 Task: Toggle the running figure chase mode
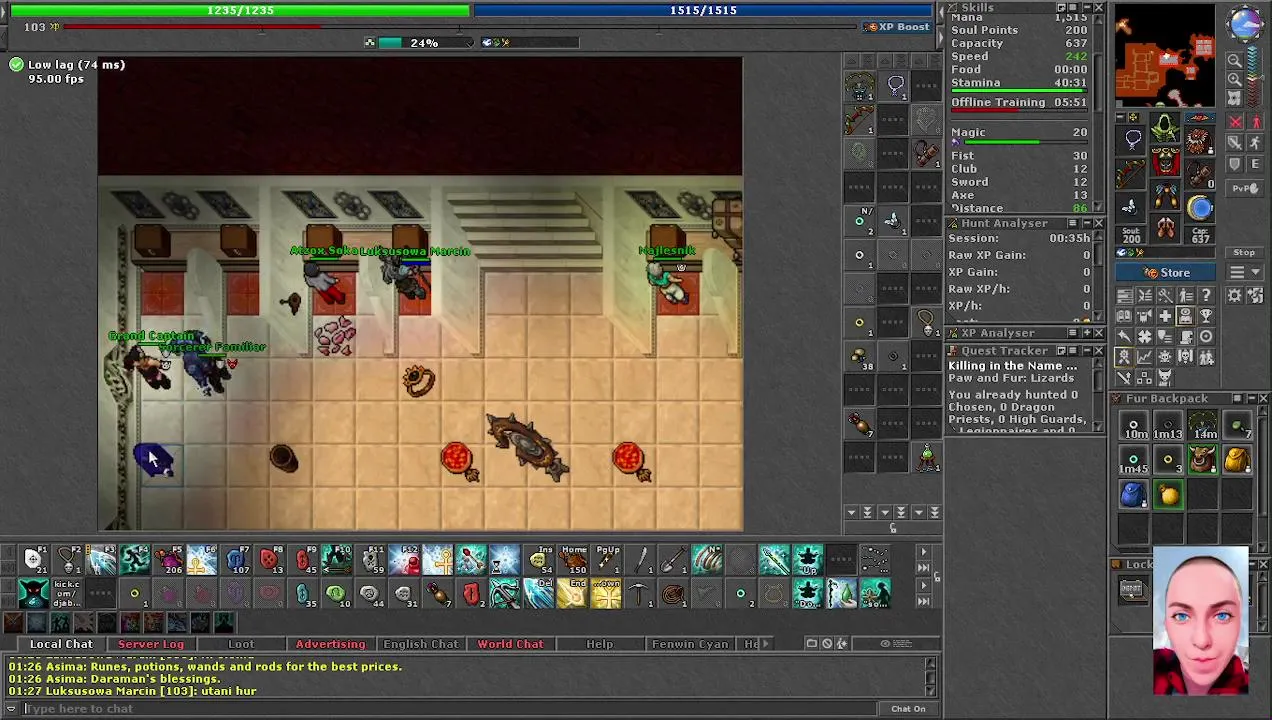point(1255,143)
